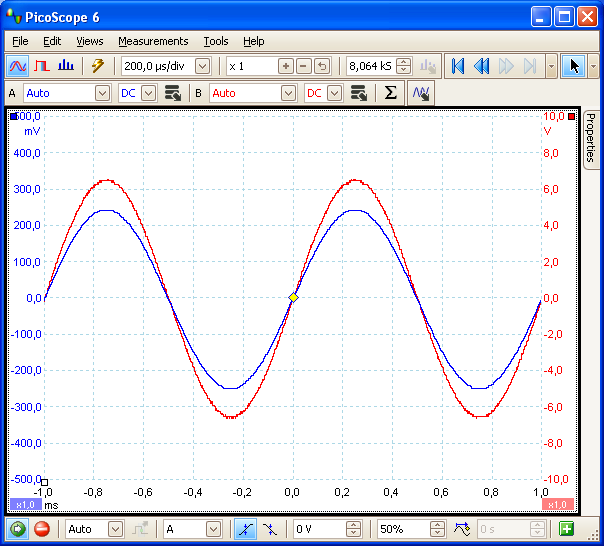Open reference waveforms icon
The width and height of the screenshot is (604, 546).
(x=421, y=93)
